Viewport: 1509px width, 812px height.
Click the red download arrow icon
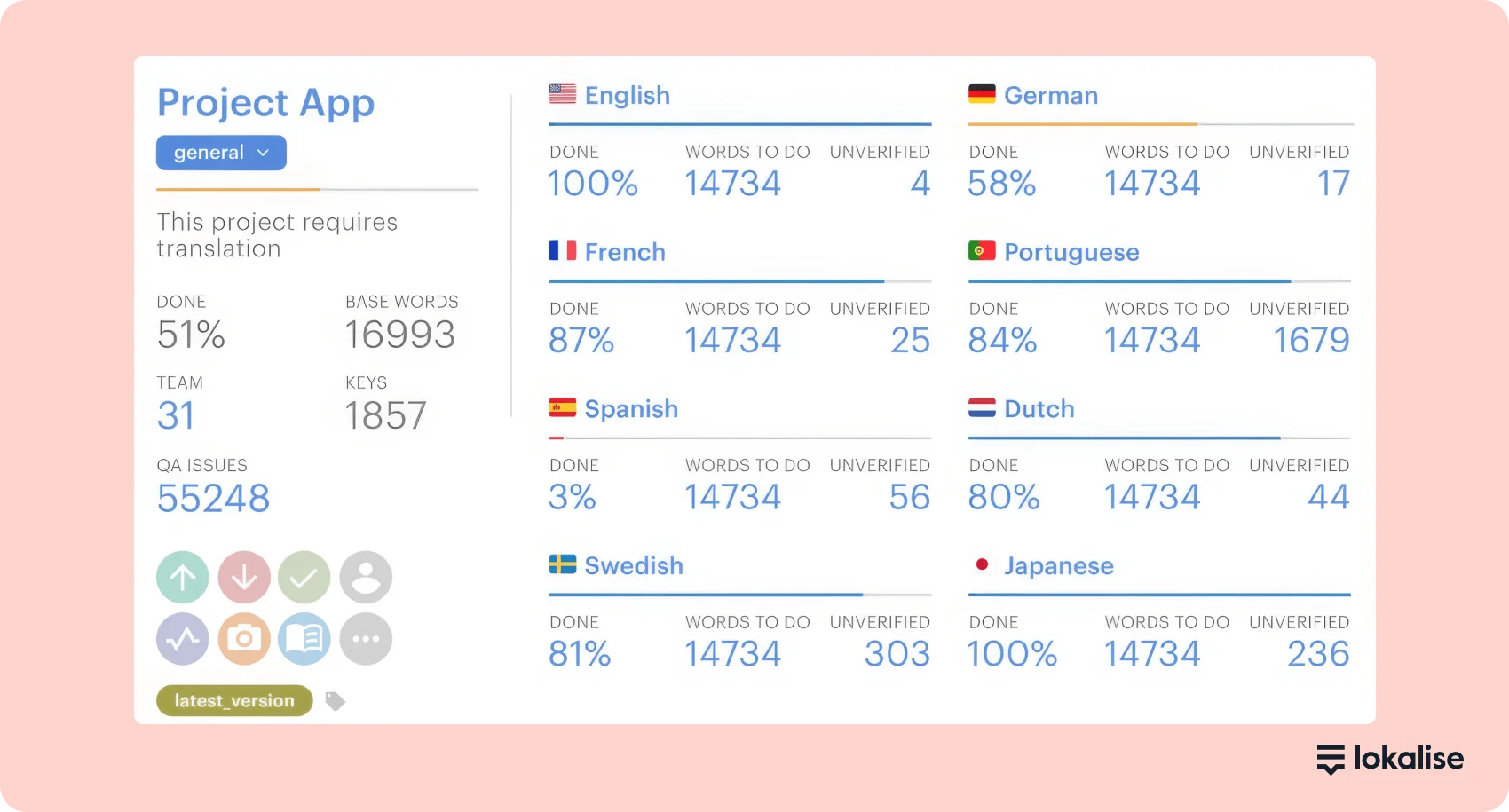coord(244,578)
